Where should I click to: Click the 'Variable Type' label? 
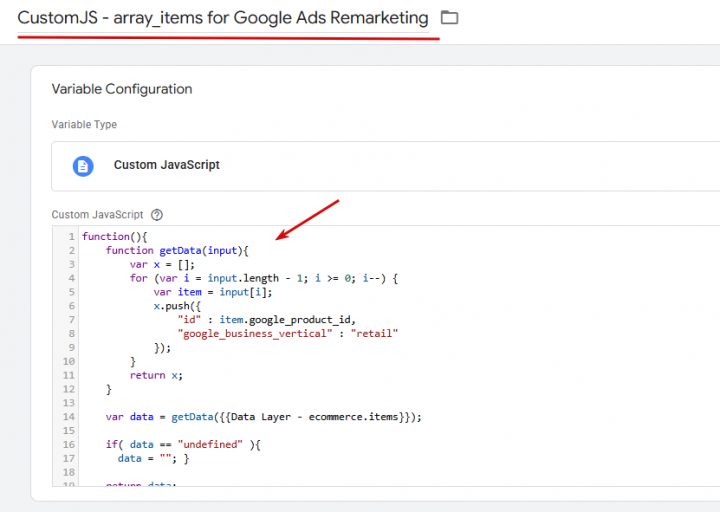coord(84,124)
